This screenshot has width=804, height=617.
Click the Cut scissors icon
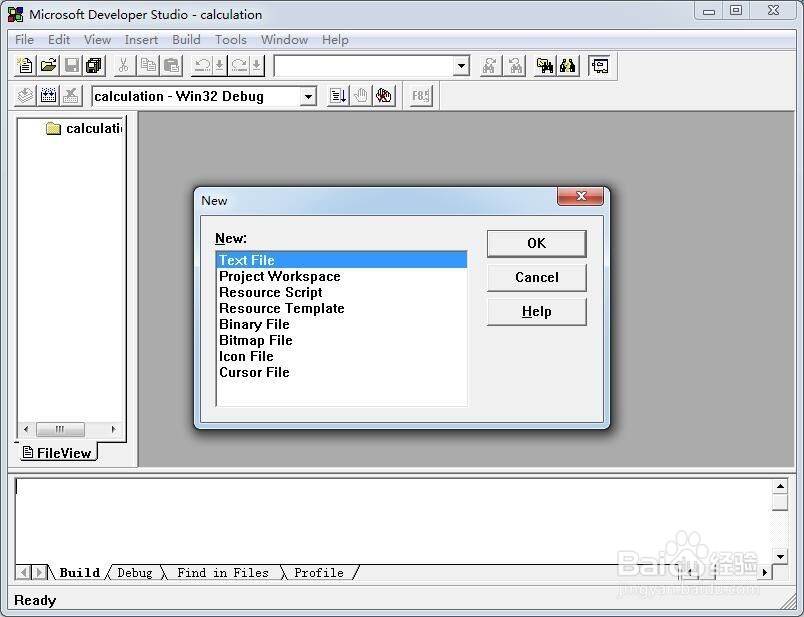pos(123,66)
